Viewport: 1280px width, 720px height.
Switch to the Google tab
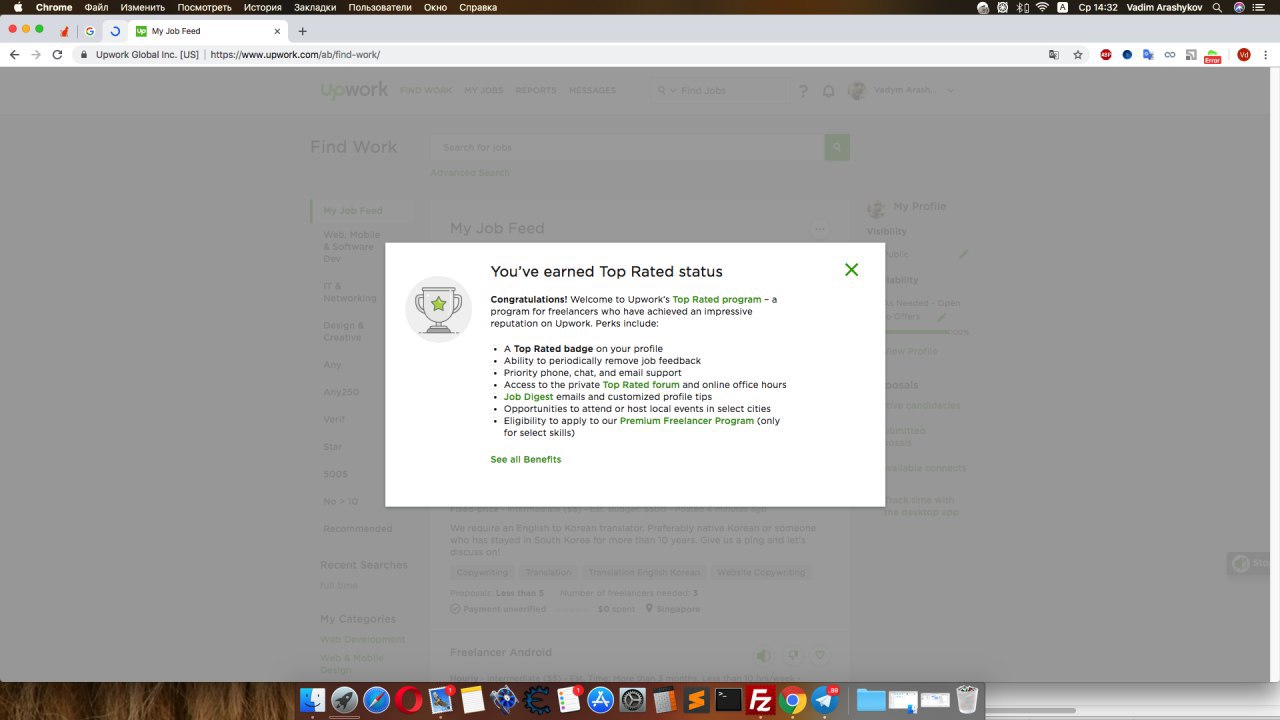pos(90,31)
